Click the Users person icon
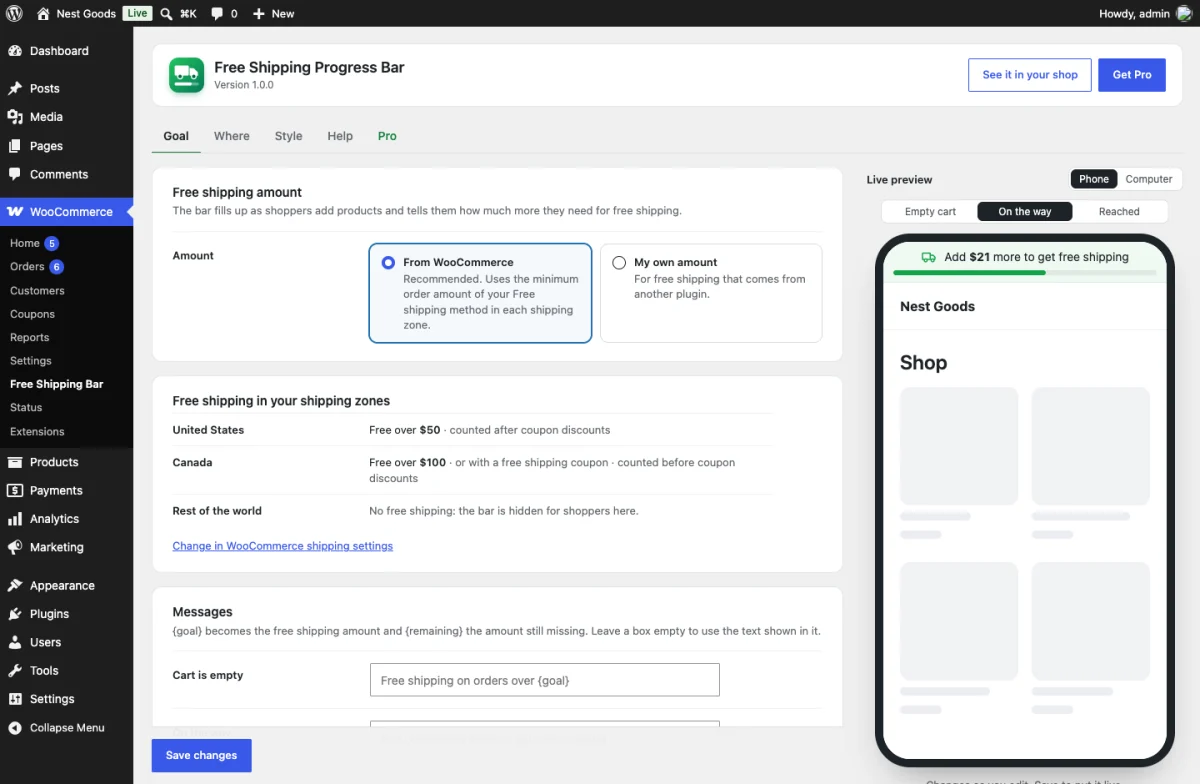The width and height of the screenshot is (1200, 784). [x=15, y=642]
